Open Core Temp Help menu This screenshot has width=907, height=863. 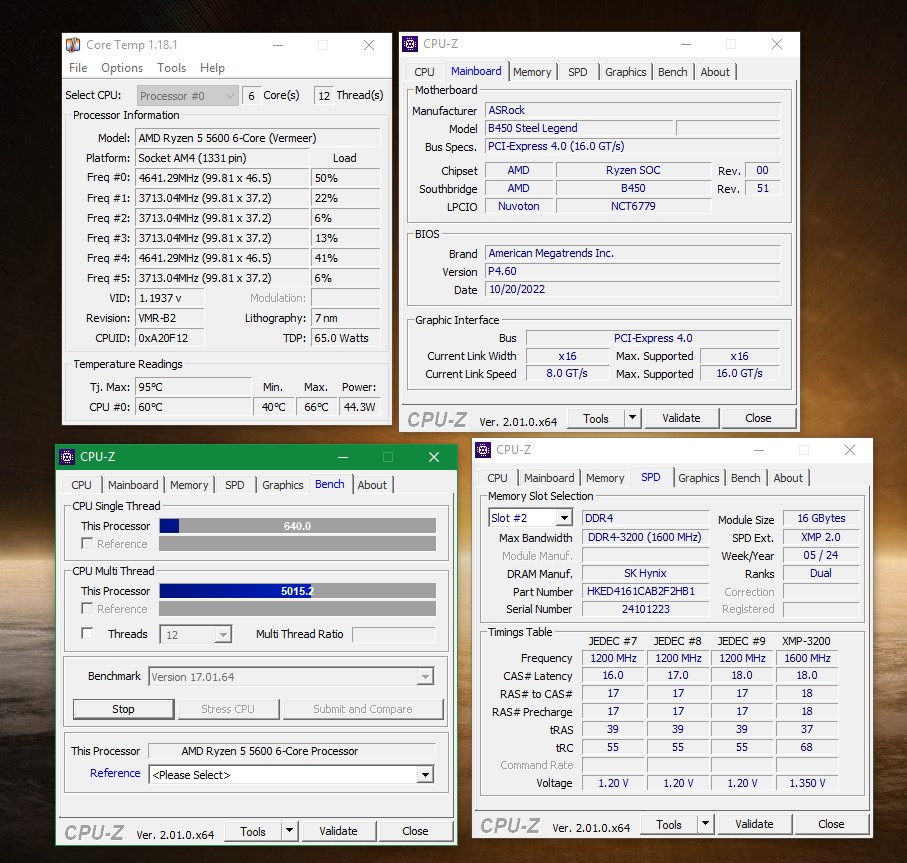tap(212, 68)
